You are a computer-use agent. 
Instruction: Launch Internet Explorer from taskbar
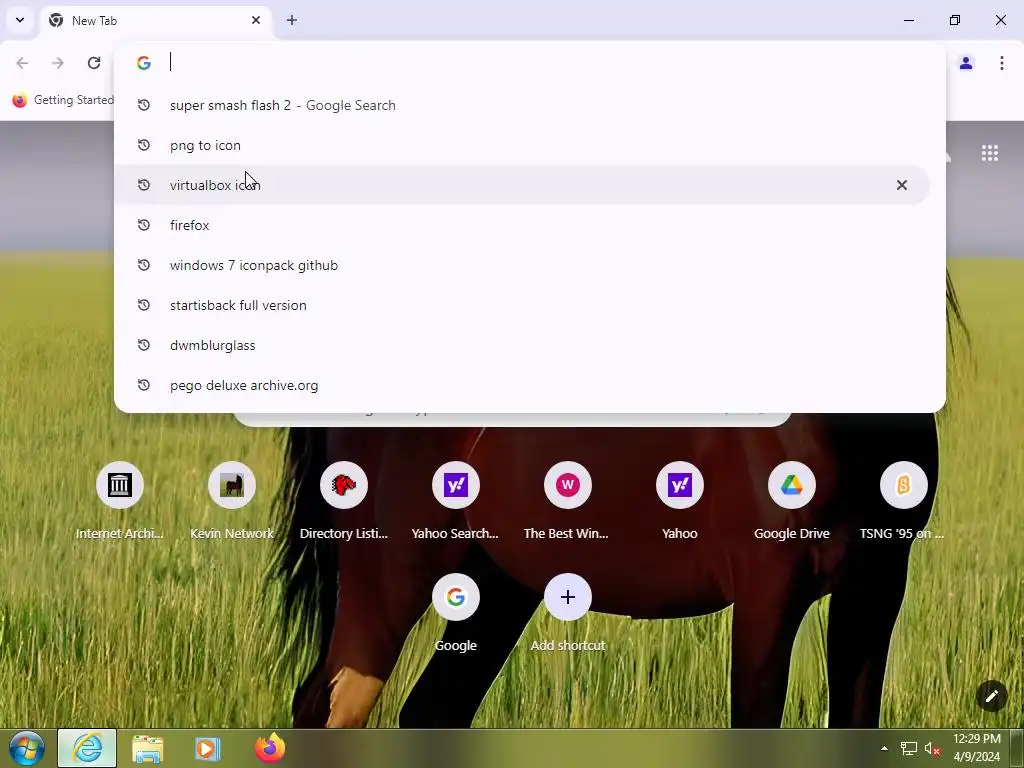tap(87, 748)
